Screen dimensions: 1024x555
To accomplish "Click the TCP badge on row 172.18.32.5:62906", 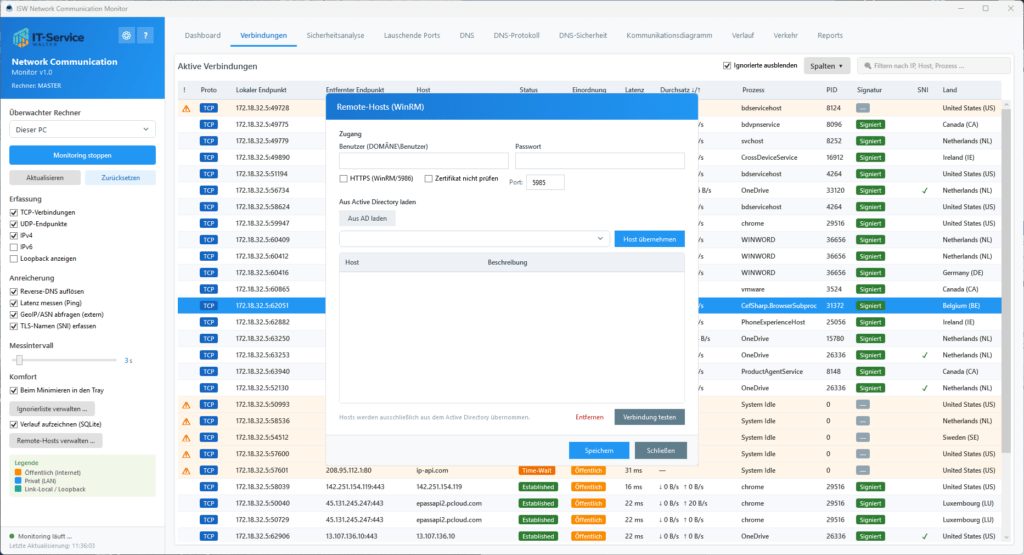I will (x=208, y=537).
